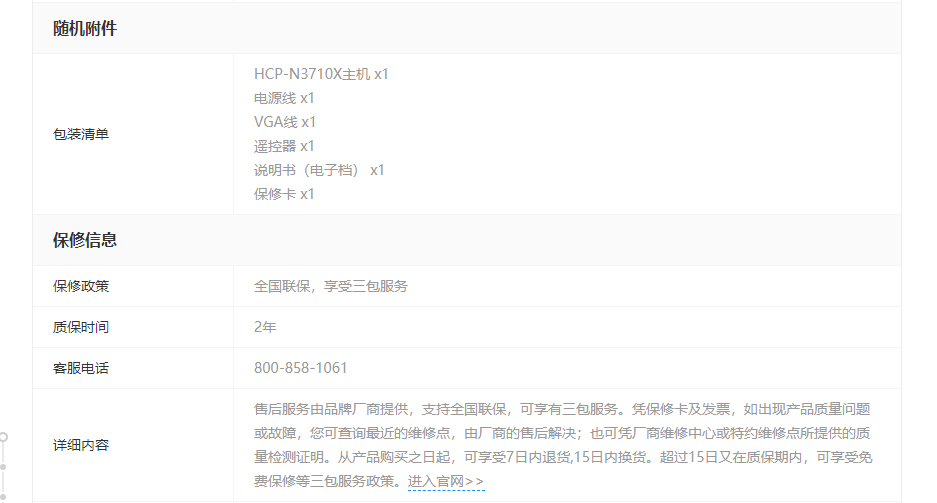Open the 进入官网>> link
Image resolution: width=937 pixels, height=503 pixels.
446,482
